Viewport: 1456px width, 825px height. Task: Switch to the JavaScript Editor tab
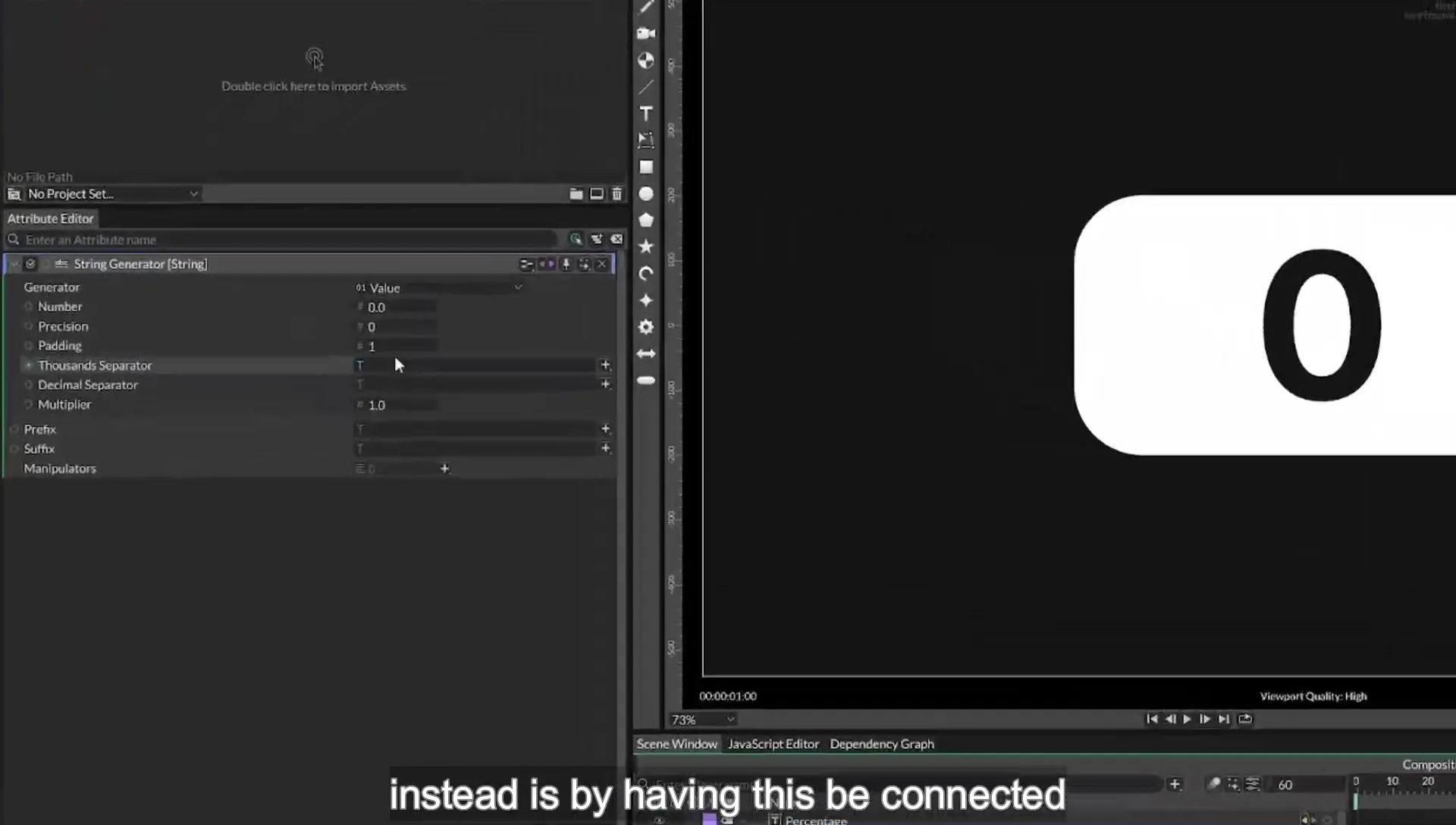click(773, 744)
